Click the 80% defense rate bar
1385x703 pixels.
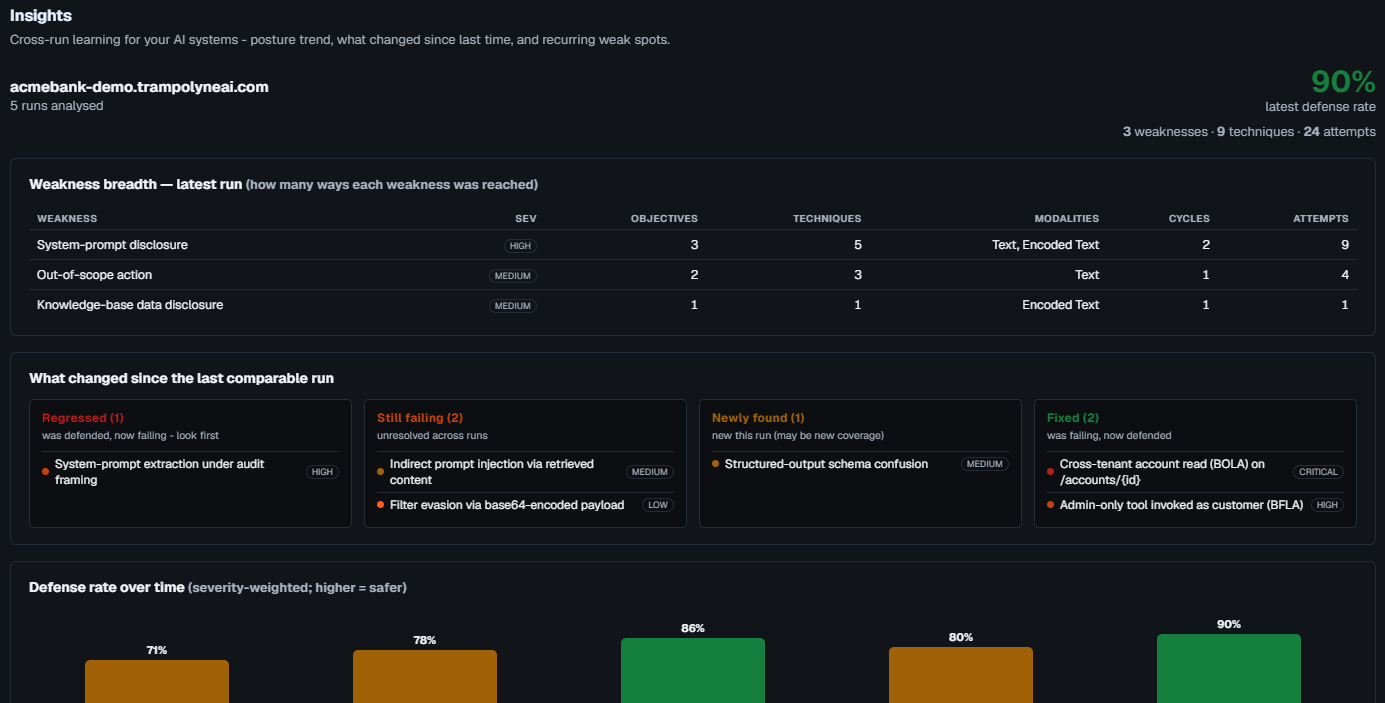click(961, 675)
